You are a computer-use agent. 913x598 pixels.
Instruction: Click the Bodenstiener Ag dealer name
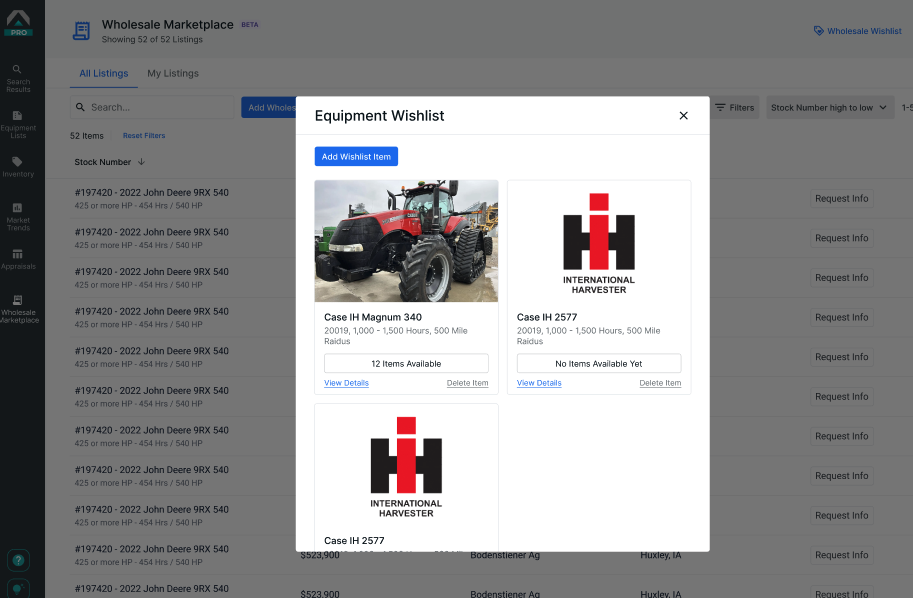505,555
